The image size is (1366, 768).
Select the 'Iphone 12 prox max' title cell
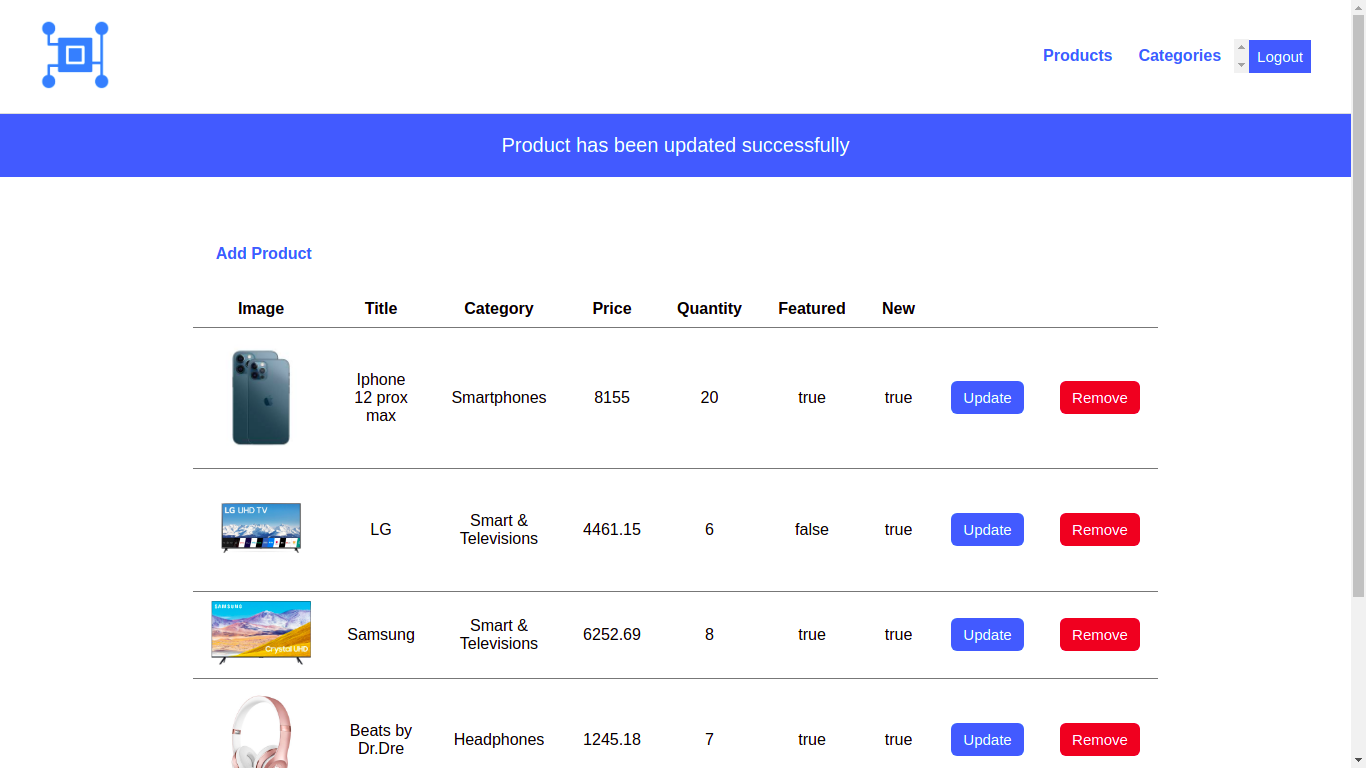pos(381,398)
